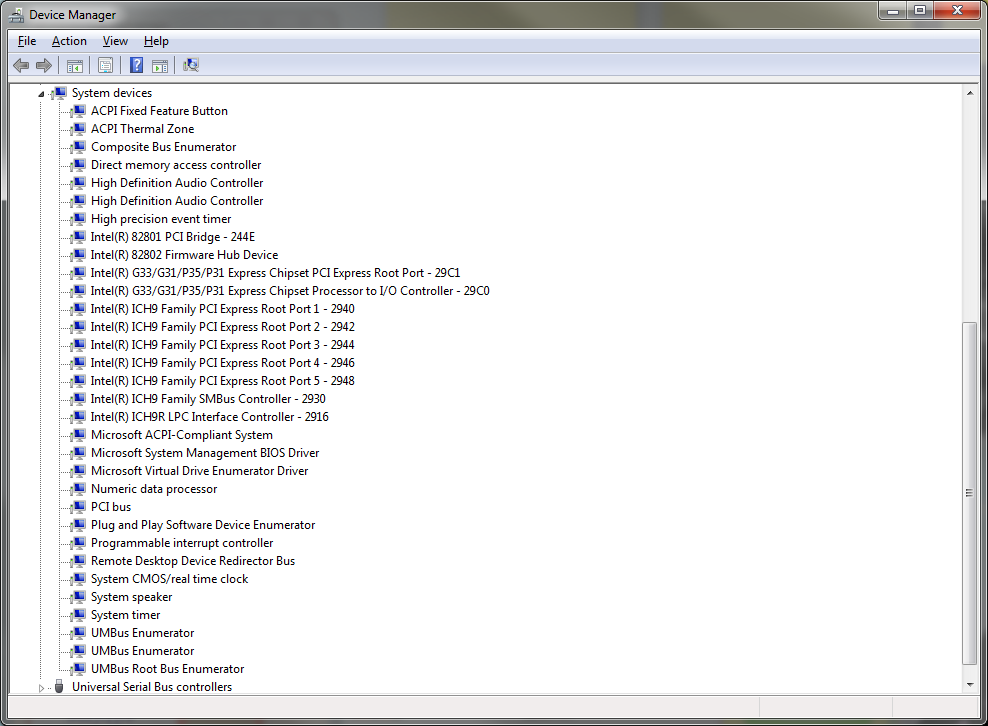988x726 pixels.
Task: Open the Properties toolbar icon
Action: click(x=106, y=65)
